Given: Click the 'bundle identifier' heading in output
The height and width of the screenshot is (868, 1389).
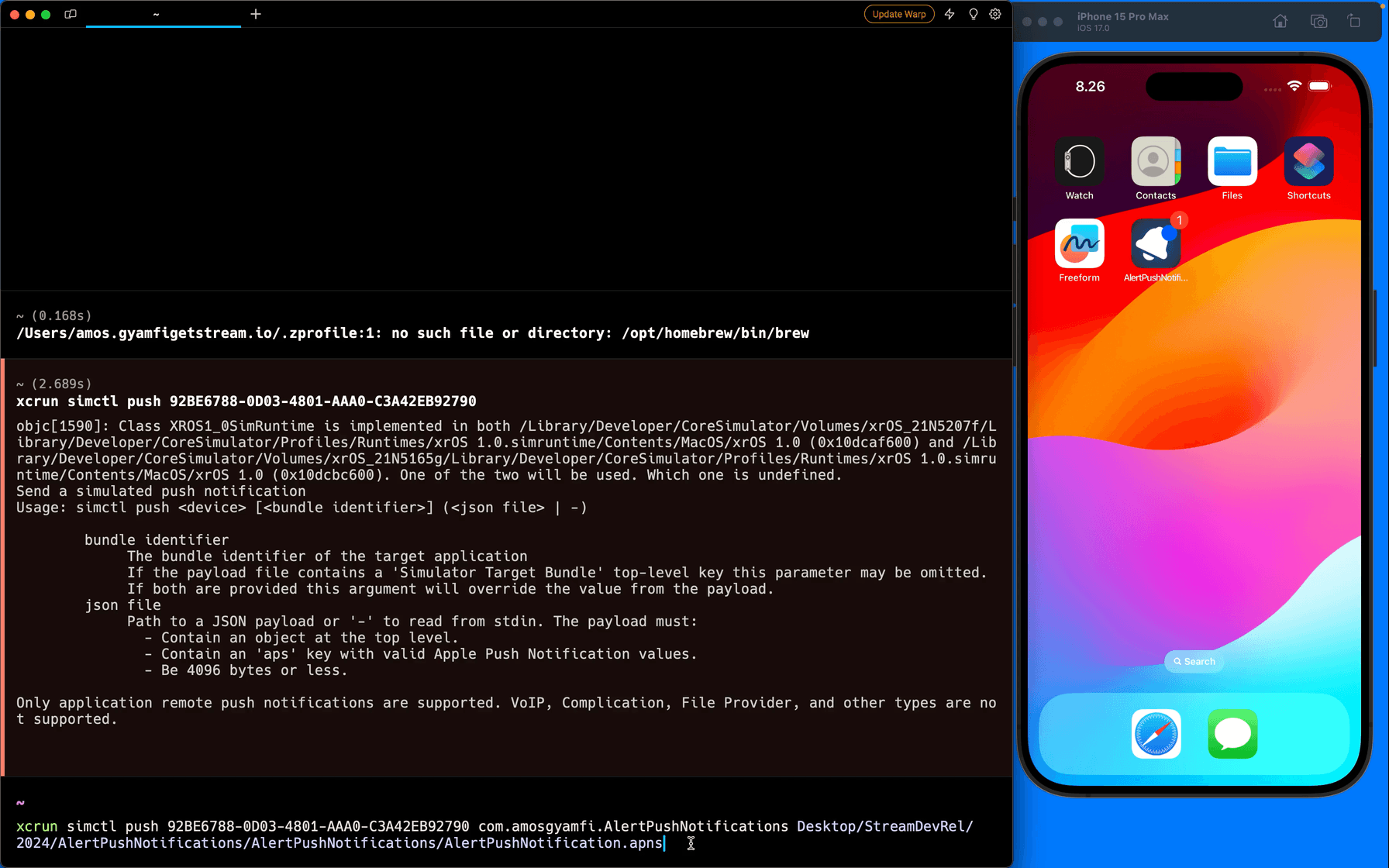Looking at the screenshot, I should click(157, 540).
